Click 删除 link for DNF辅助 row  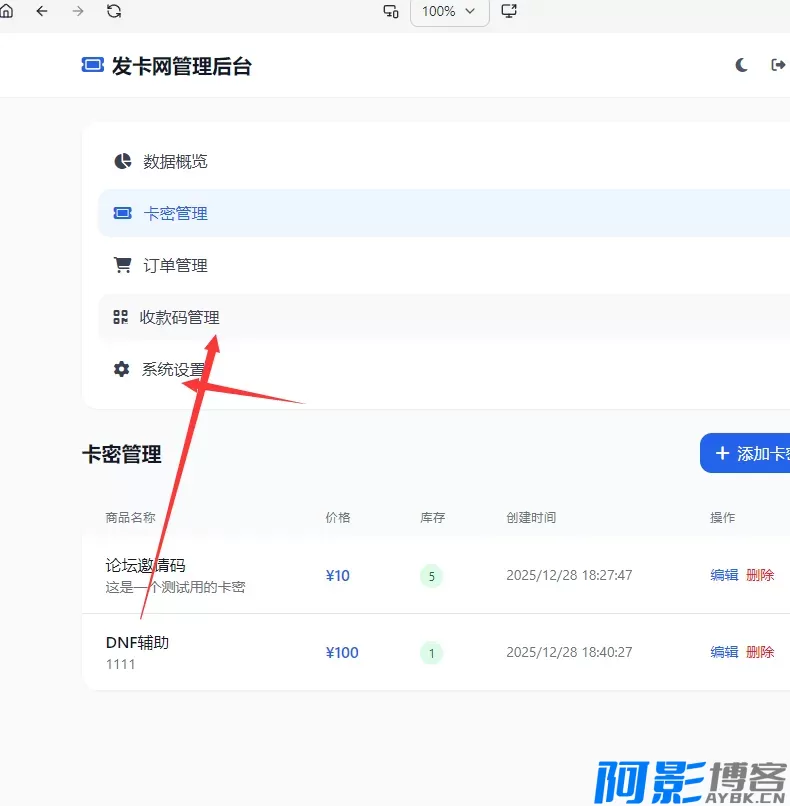760,652
